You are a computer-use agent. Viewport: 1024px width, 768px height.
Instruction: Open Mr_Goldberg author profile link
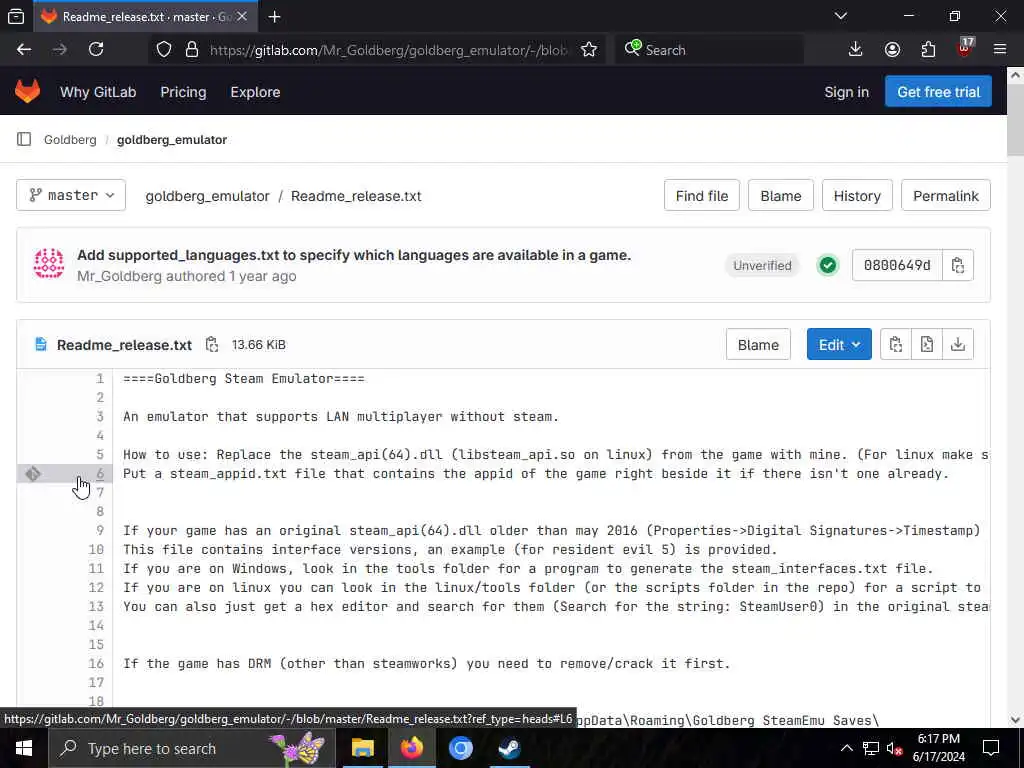click(119, 276)
